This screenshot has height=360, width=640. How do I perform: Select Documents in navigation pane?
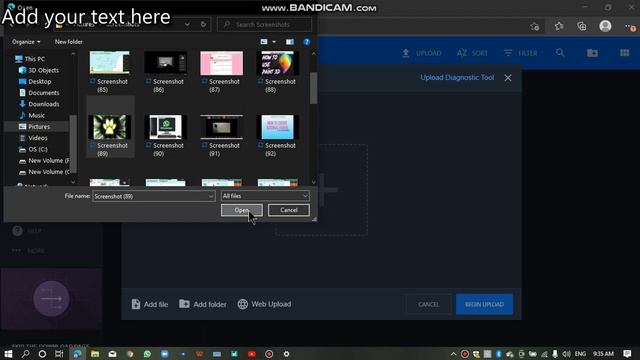click(x=39, y=93)
